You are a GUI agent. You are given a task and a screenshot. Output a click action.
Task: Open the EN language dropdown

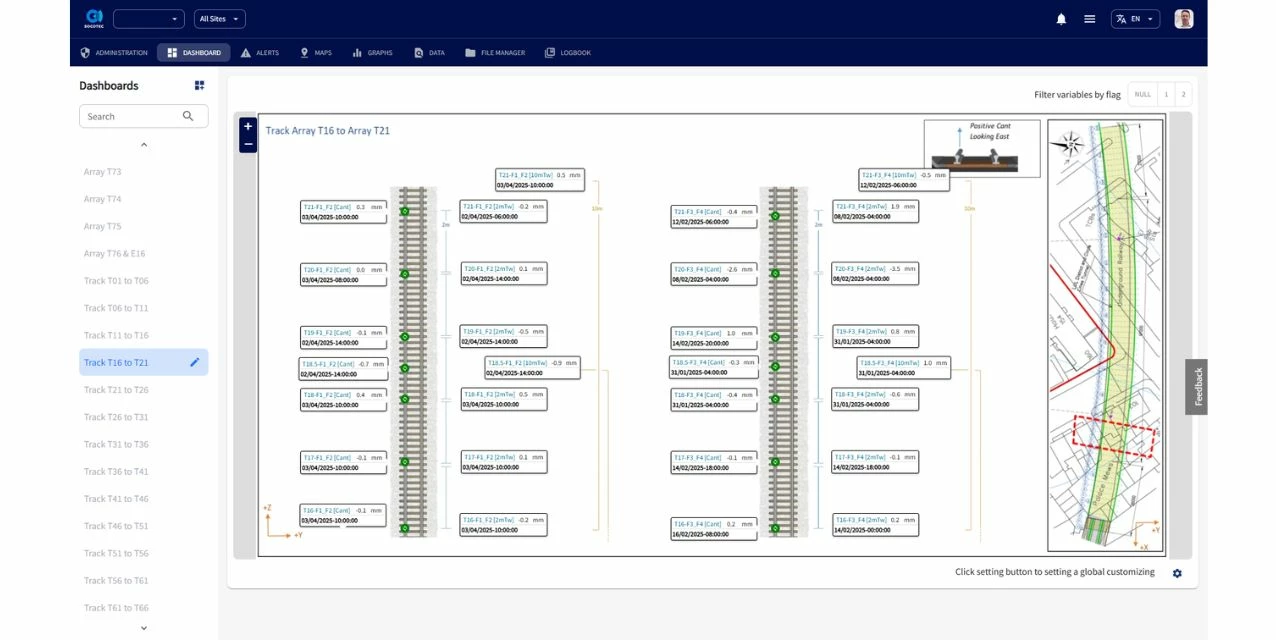1135,19
